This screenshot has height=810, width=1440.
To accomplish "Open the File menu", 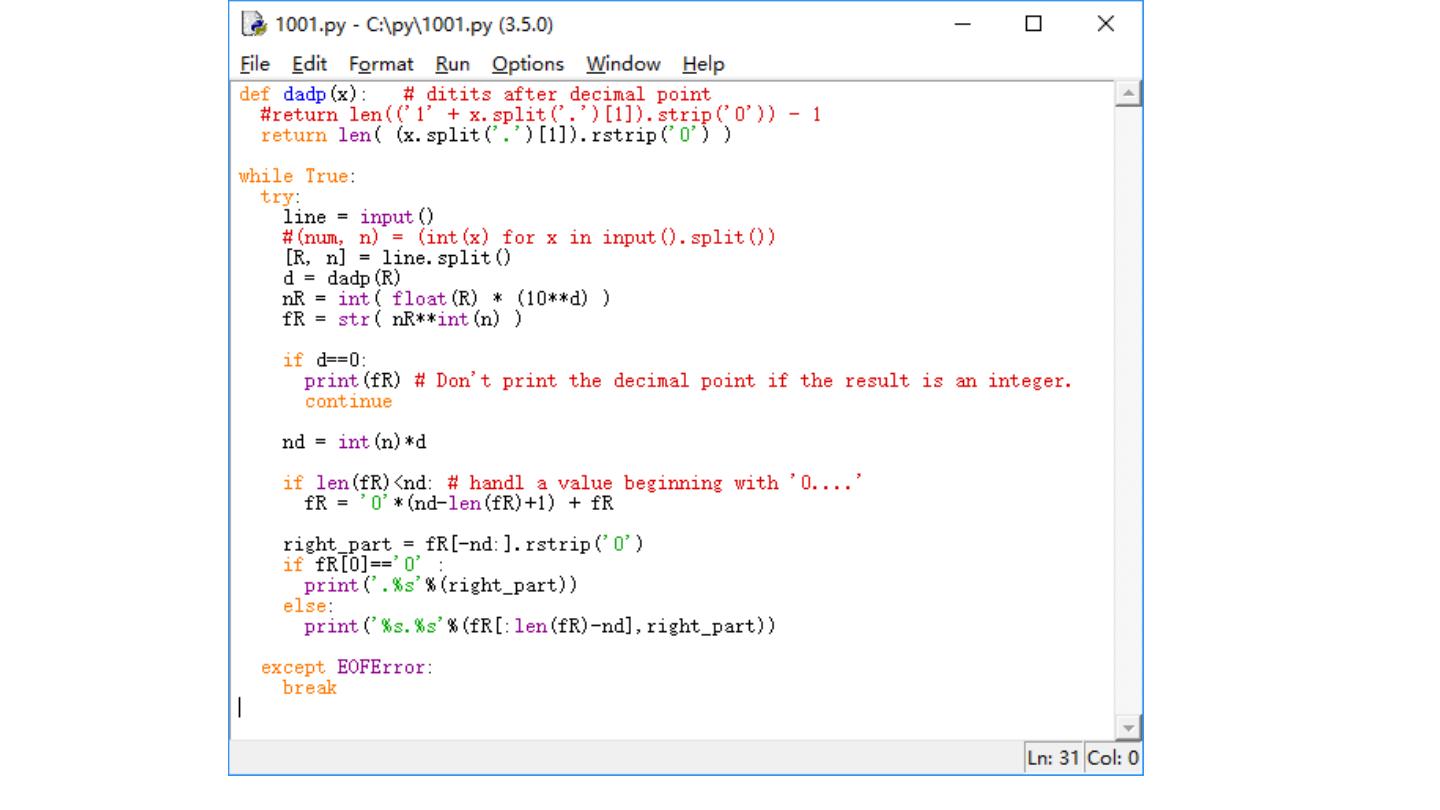I will click(x=255, y=64).
